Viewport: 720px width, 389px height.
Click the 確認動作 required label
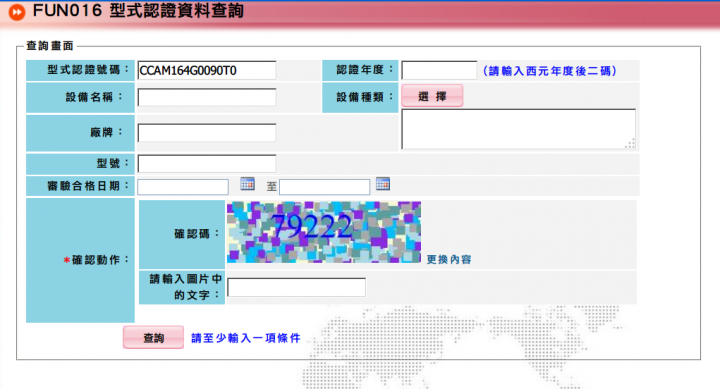(96, 260)
